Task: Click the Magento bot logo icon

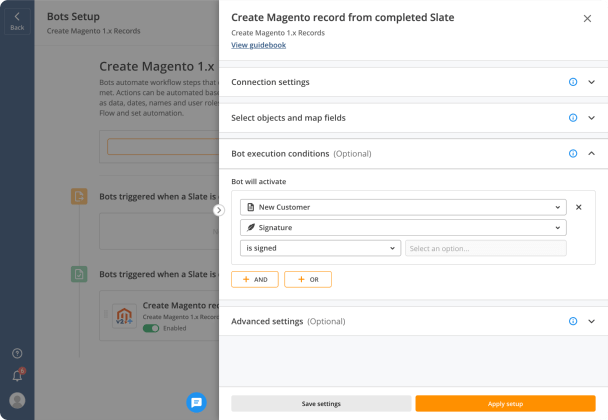Action: pyautogui.click(x=124, y=316)
